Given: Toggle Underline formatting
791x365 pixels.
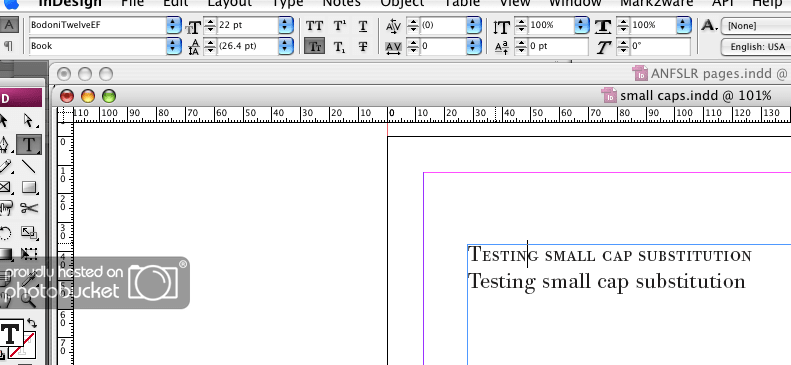Looking at the screenshot, I should point(363,26).
